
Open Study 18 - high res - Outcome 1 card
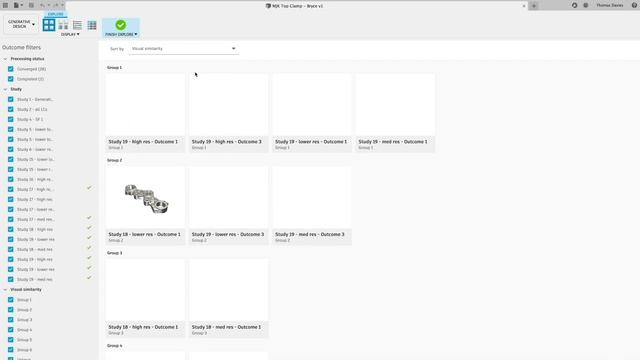click(x=145, y=299)
